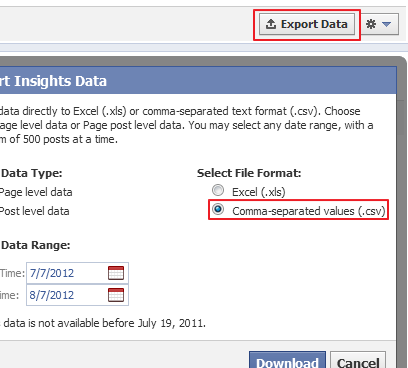This screenshot has height=368, width=408.
Task: Click the 500 posts description paragraph
Action: pyautogui.click(x=187, y=125)
